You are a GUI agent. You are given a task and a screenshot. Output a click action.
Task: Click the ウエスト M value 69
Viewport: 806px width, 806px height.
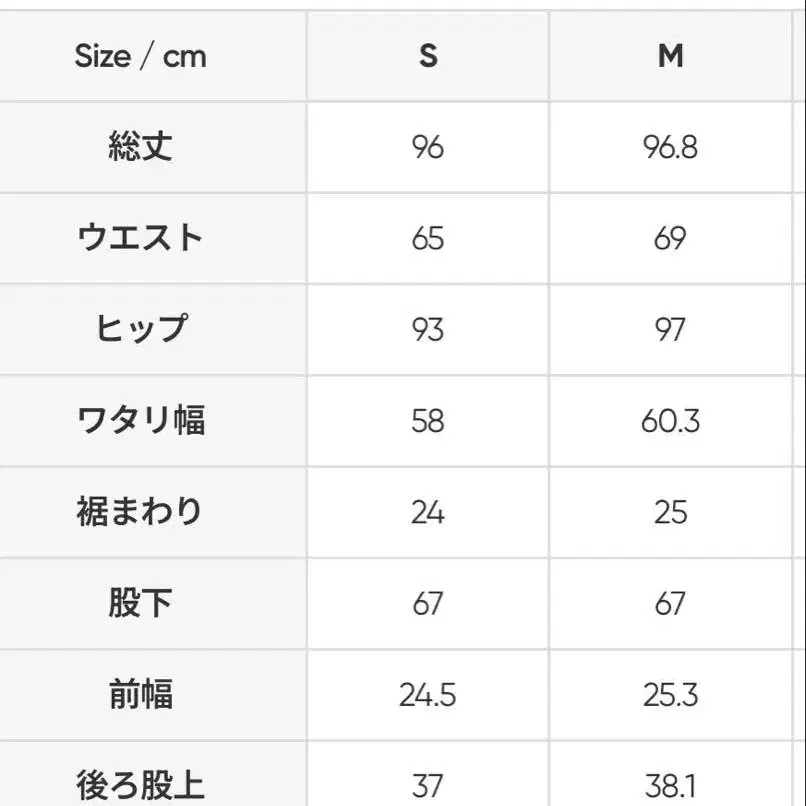point(670,239)
